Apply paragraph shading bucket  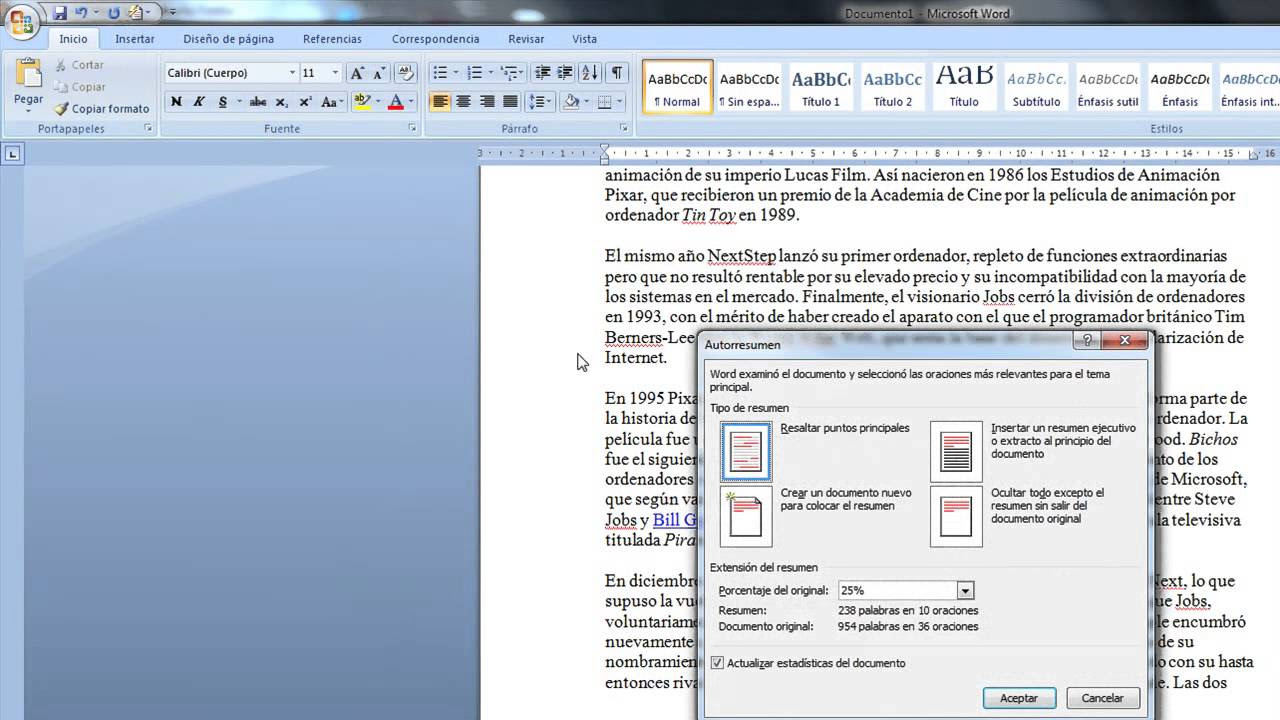[x=571, y=101]
